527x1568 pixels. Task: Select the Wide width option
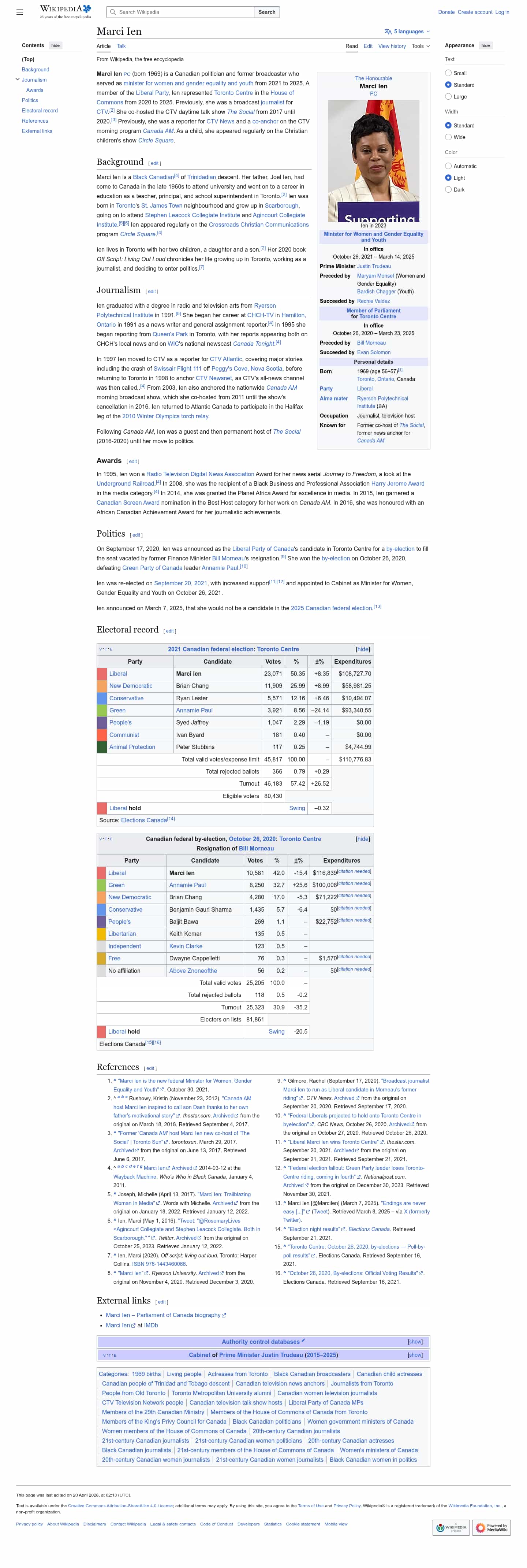coord(448,138)
